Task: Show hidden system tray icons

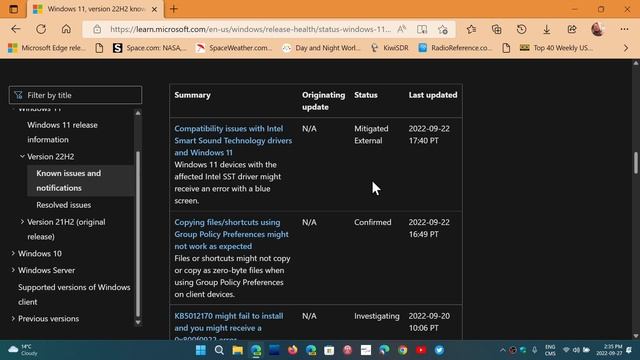Action: tap(502, 350)
